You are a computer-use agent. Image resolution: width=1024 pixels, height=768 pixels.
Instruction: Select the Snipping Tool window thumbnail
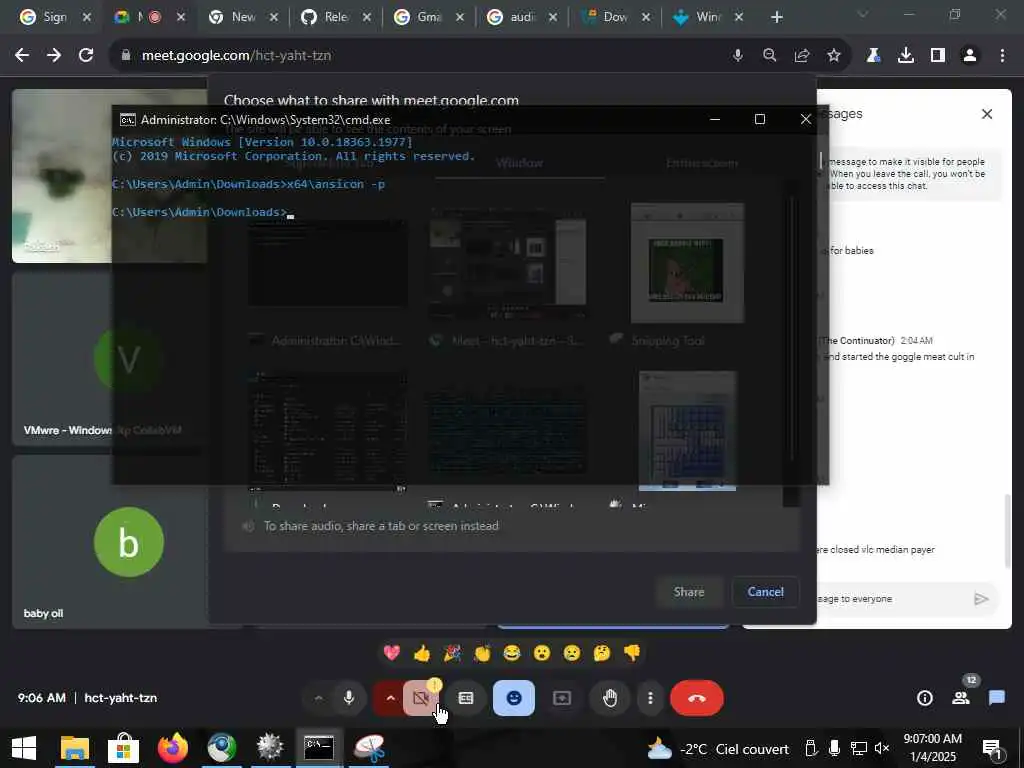687,263
